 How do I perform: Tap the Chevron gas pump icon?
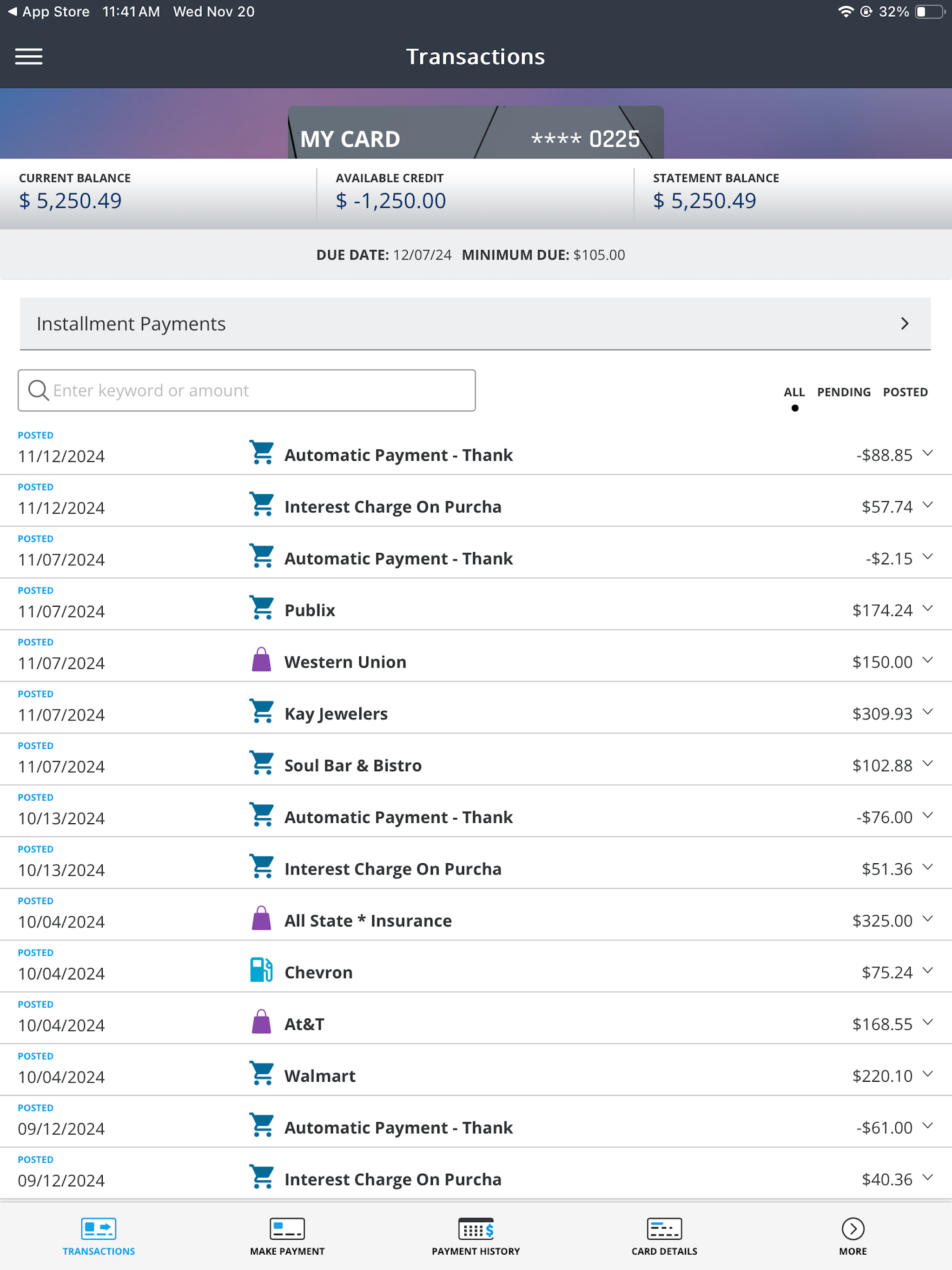[x=262, y=970]
